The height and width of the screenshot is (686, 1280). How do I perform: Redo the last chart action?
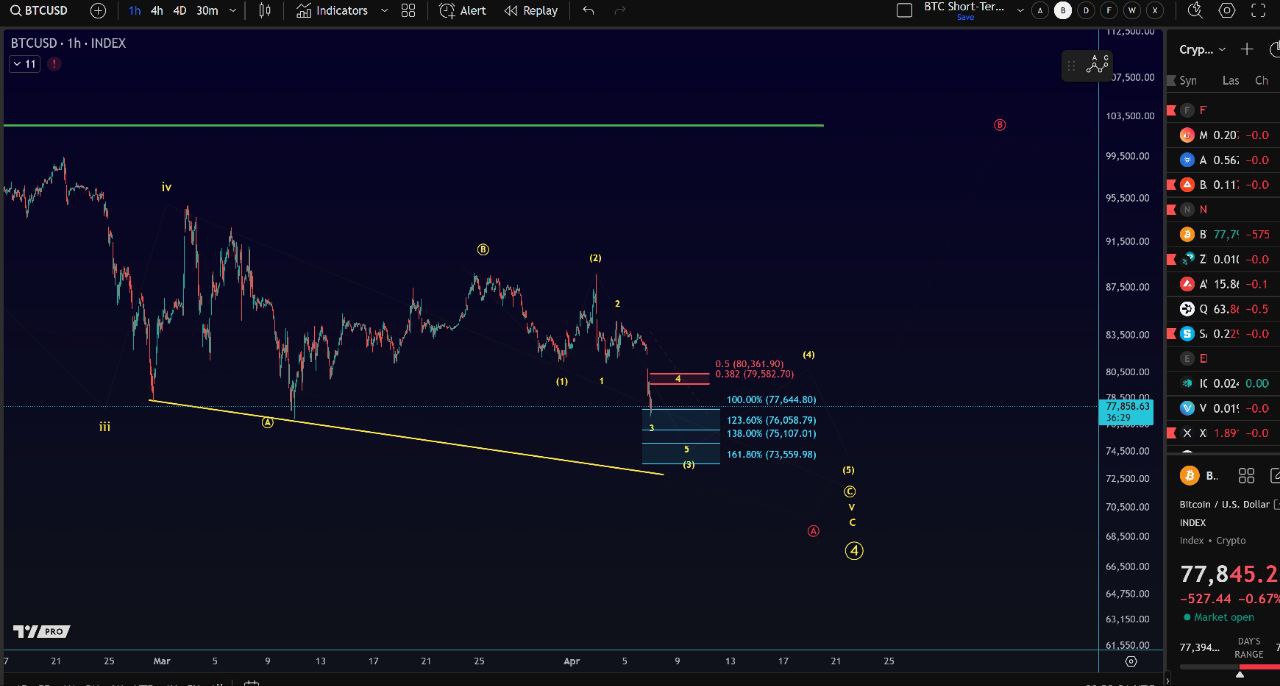pos(620,10)
